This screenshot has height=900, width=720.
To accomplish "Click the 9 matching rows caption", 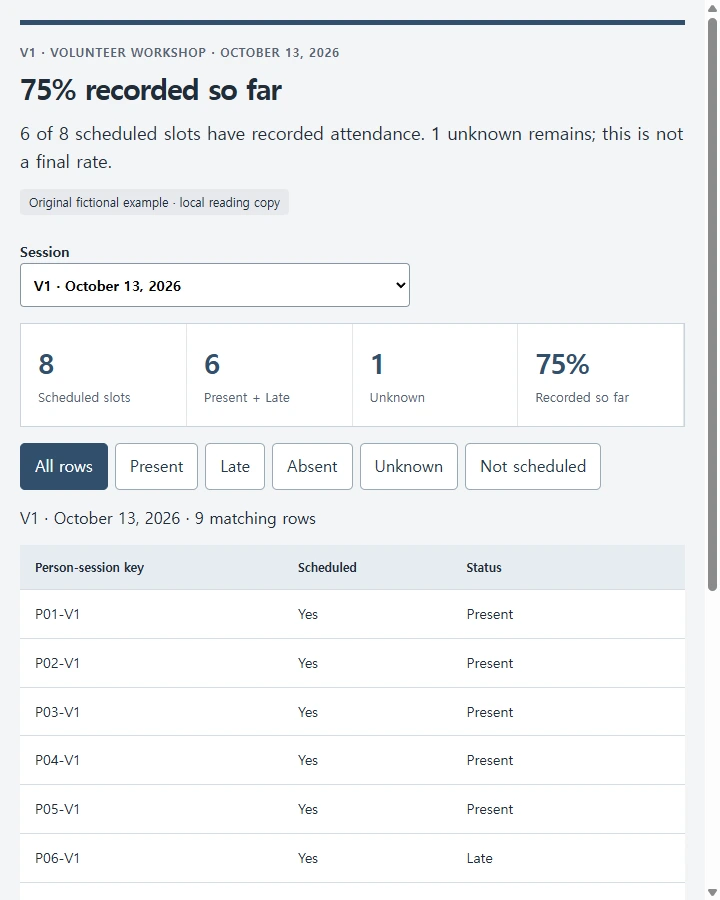I will click(x=168, y=518).
